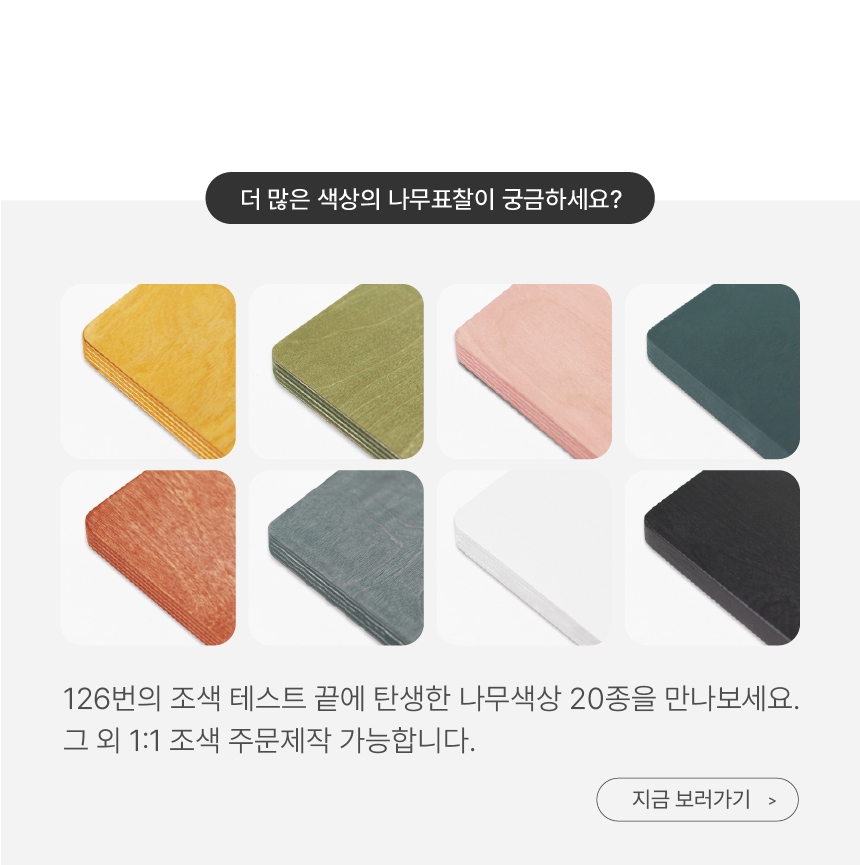The height and width of the screenshot is (865, 860).
Task: Click the text about 126 color tests
Action: pyautogui.click(x=431, y=698)
